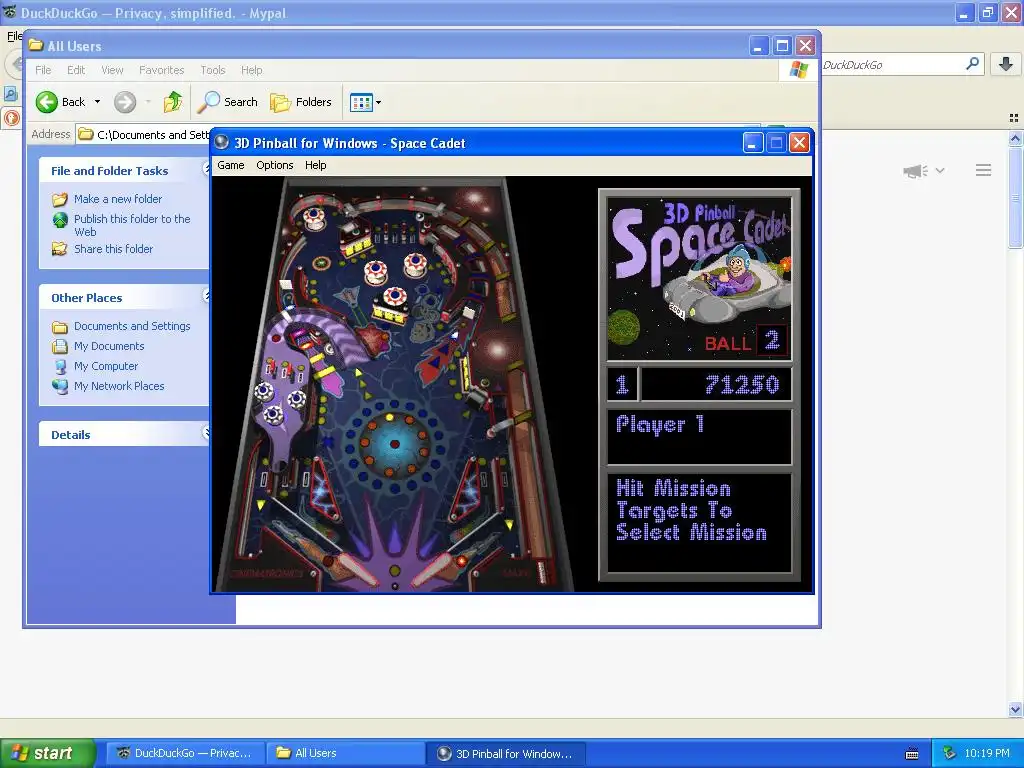The image size is (1024, 768).
Task: Collapse the Other Places panel
Action: point(206,296)
